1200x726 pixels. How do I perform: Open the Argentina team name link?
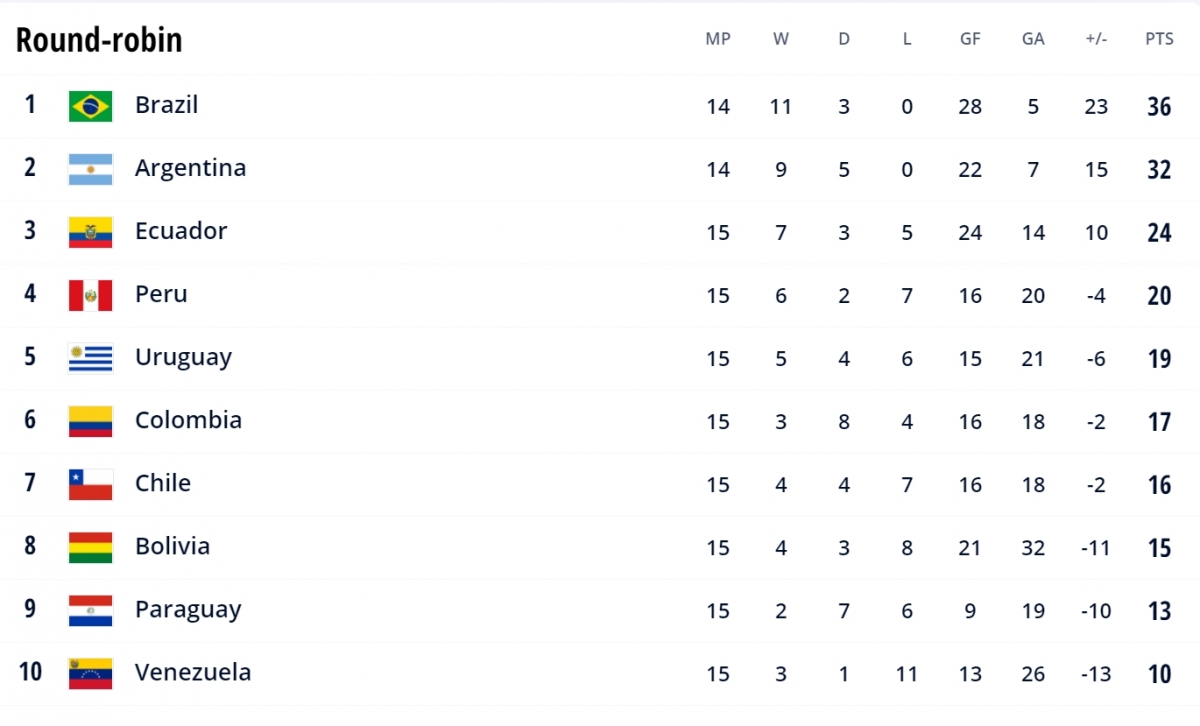pos(190,168)
